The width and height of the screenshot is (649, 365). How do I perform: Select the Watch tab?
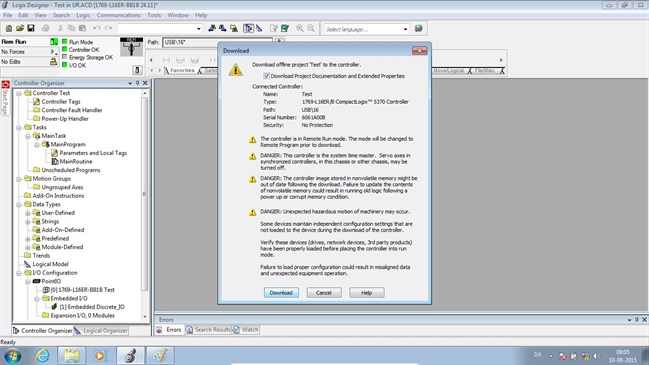[246, 330]
